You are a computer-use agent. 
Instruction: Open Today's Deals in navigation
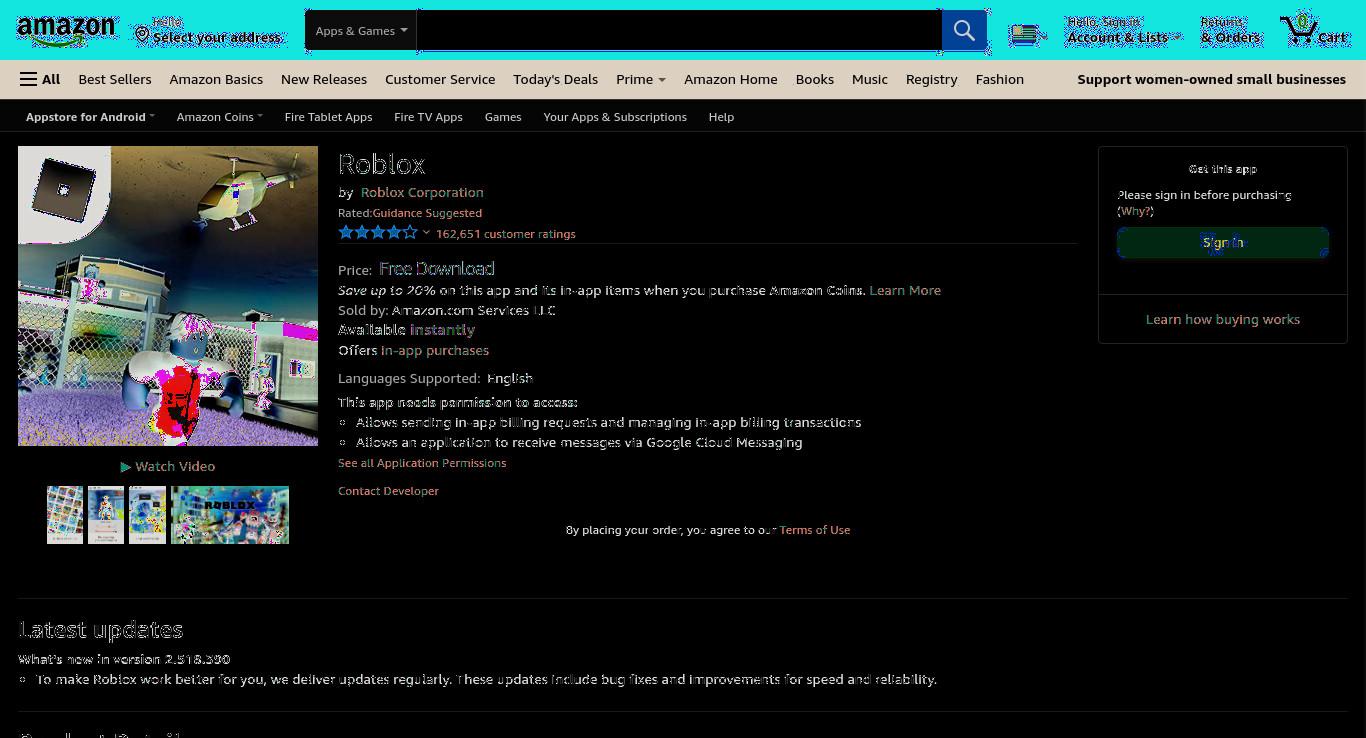pyautogui.click(x=555, y=79)
